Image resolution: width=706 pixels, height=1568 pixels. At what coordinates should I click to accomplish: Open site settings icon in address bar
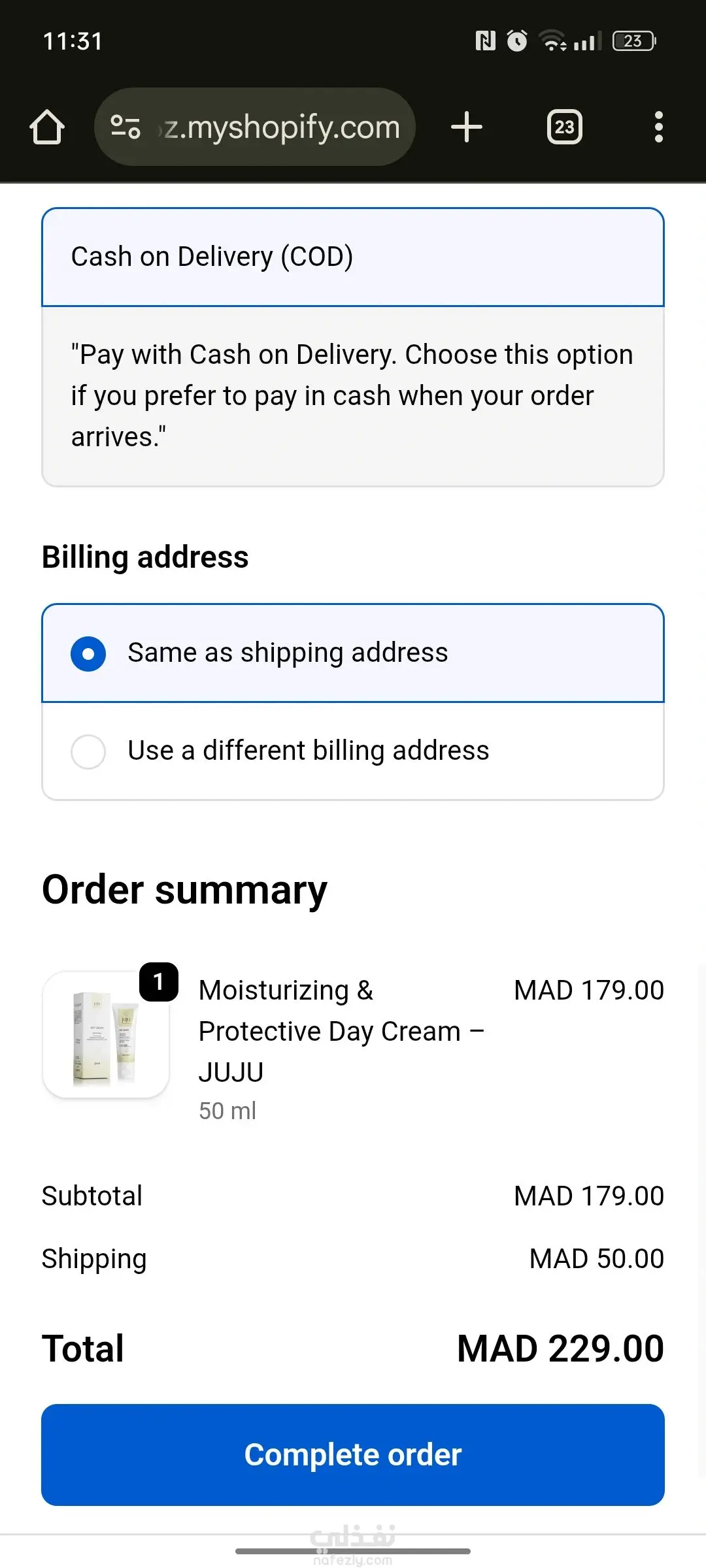(x=126, y=127)
